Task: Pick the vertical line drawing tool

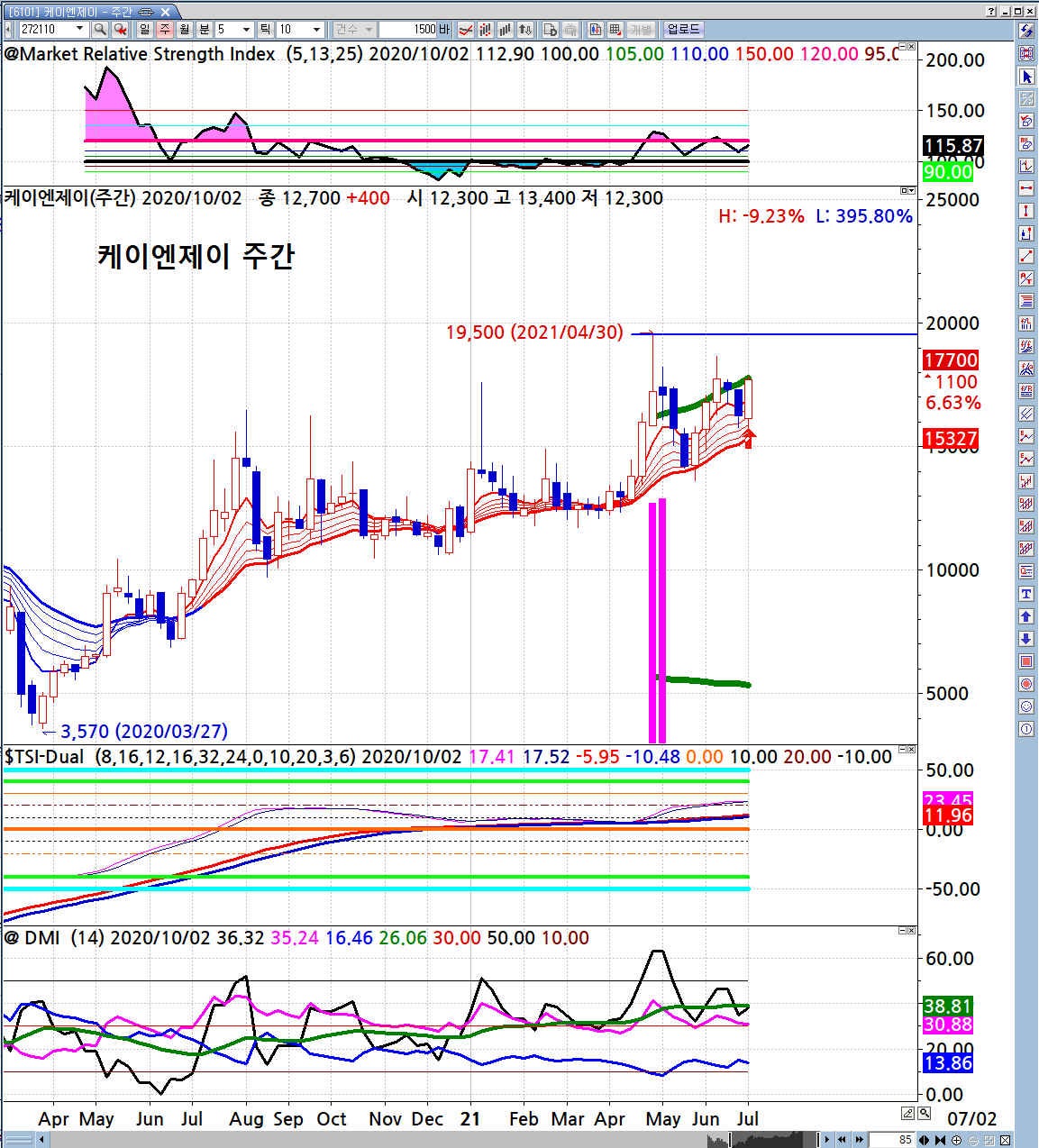Action: pyautogui.click(x=1026, y=211)
